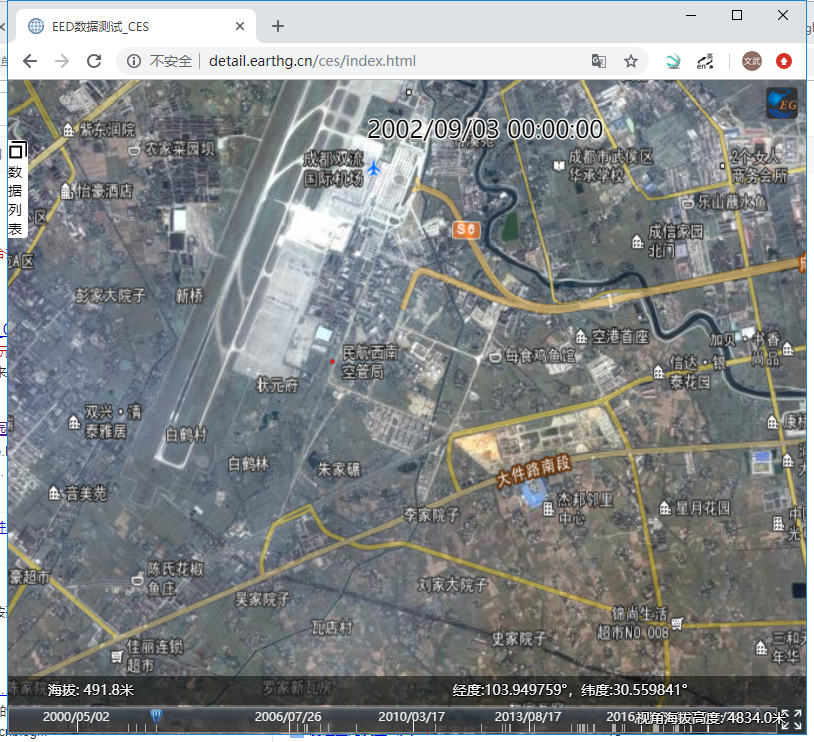This screenshot has height=742, width=814.
Task: Toggle fullscreen map view
Action: pos(790,719)
